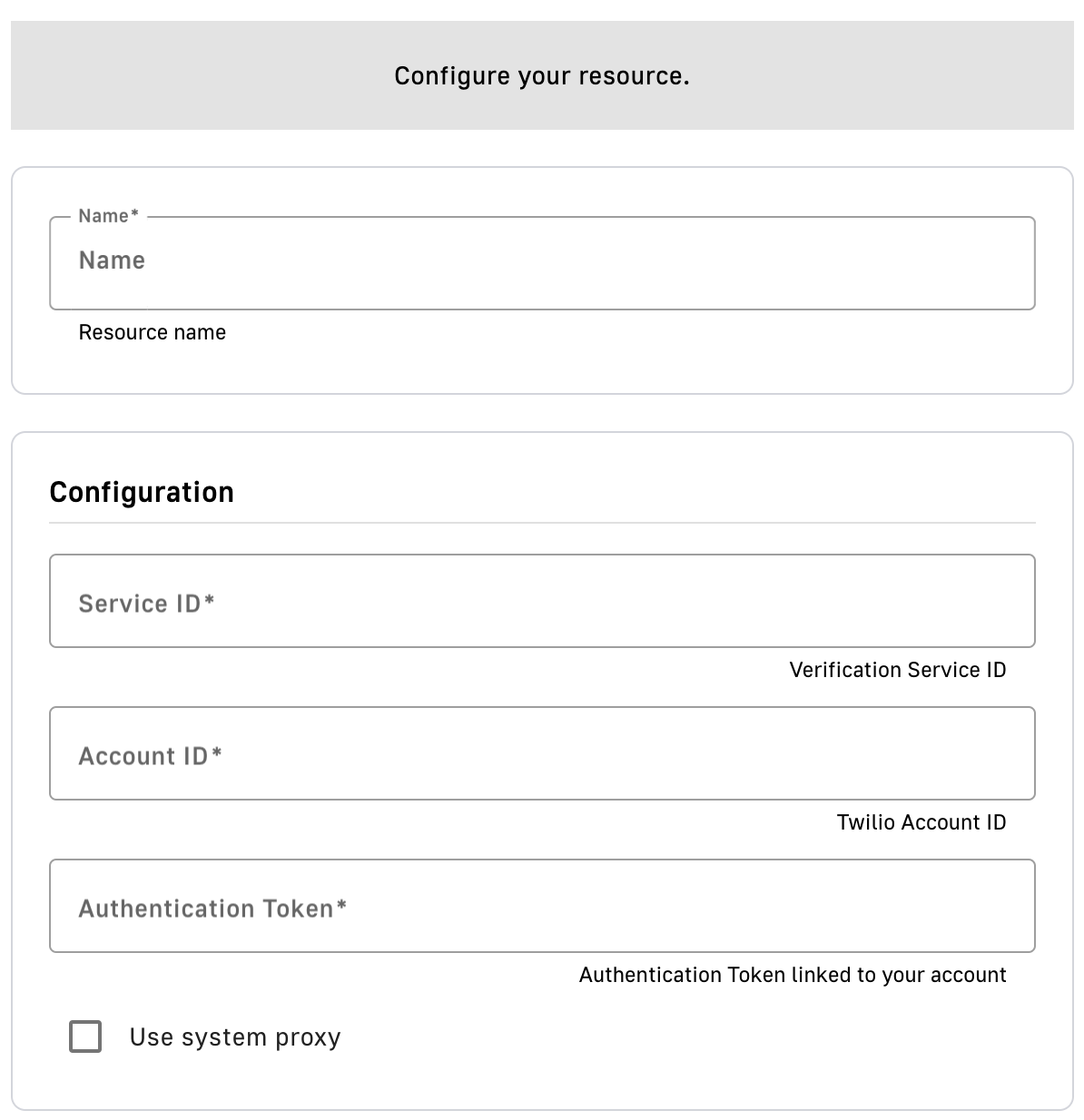Click the "Configure your resource." banner

542,75
